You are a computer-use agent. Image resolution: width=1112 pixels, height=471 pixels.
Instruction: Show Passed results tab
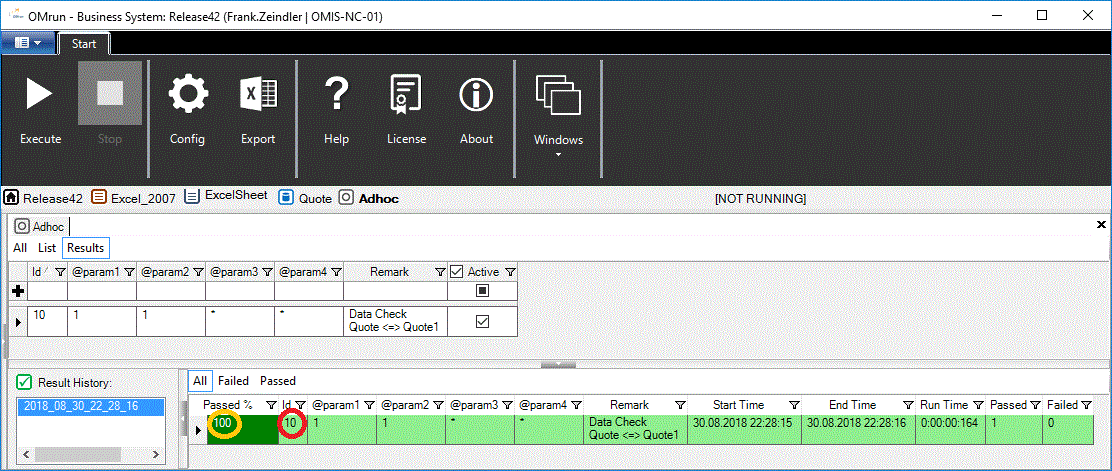pyautogui.click(x=278, y=381)
